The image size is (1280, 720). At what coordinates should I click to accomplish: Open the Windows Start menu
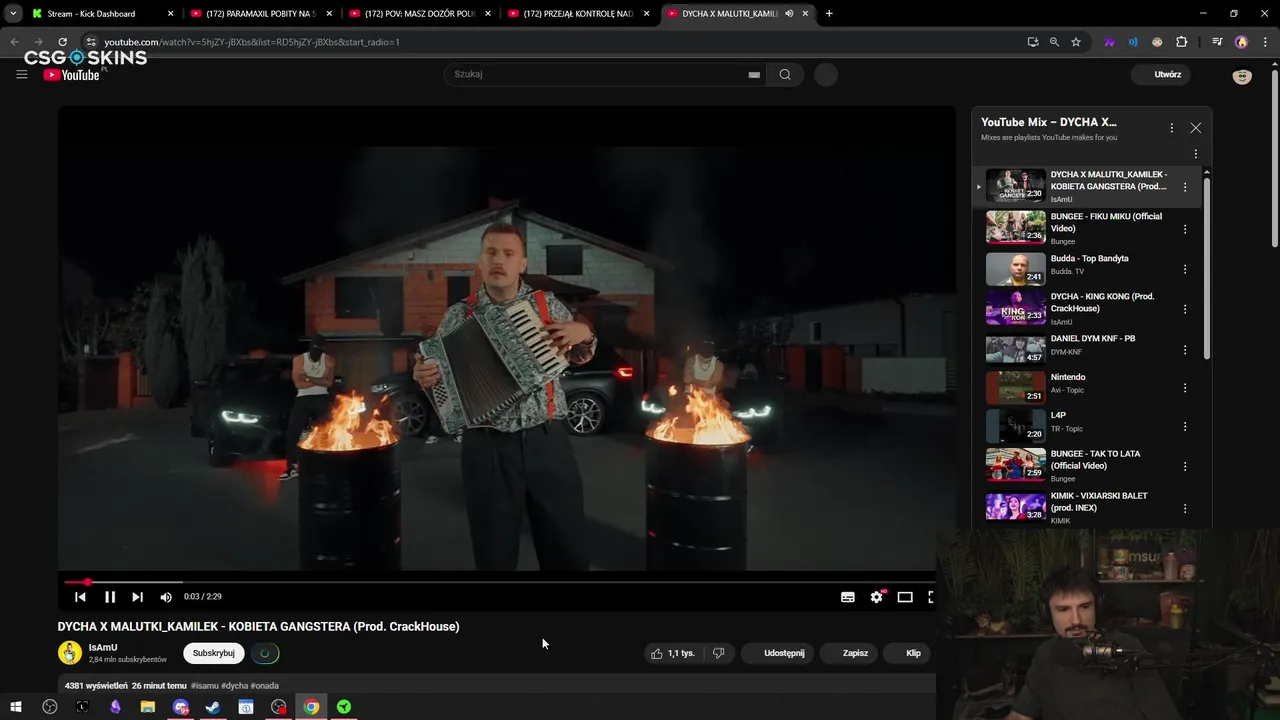pos(16,707)
